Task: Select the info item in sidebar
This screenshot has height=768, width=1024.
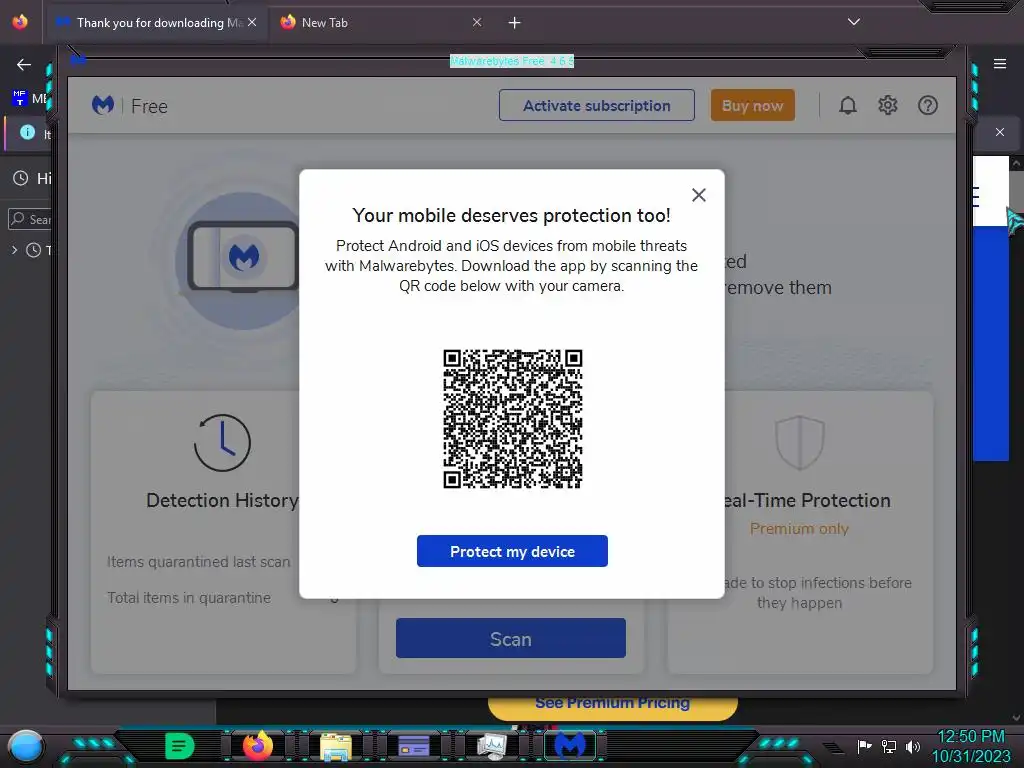Action: [27, 133]
